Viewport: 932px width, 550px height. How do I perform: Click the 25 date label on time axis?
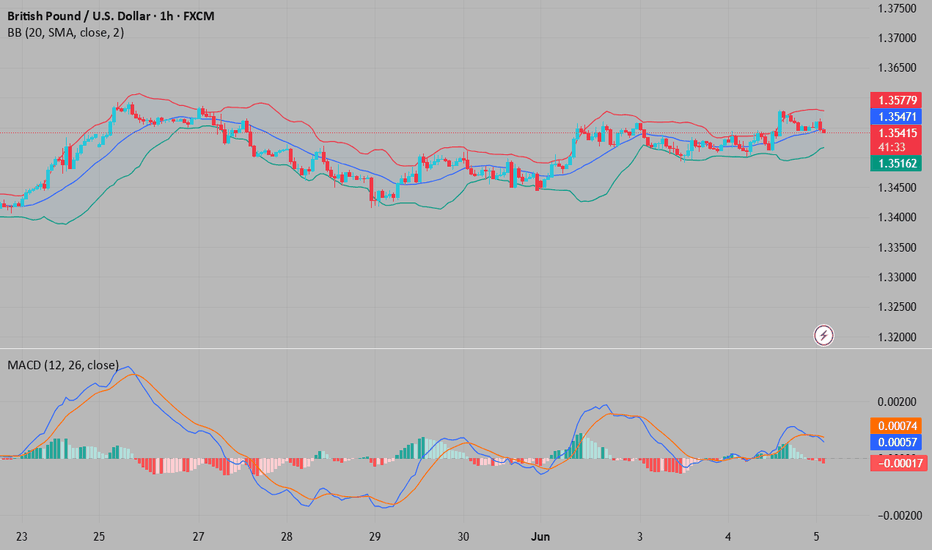[99, 537]
